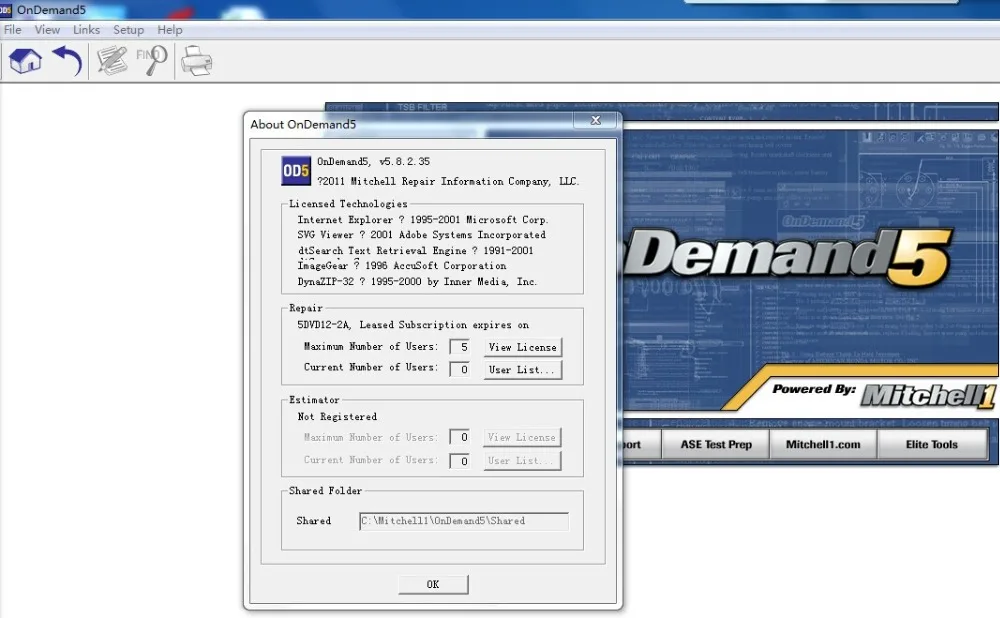Screen dimensions: 1000x618
Task: Click View License button under Repair
Action: [522, 347]
